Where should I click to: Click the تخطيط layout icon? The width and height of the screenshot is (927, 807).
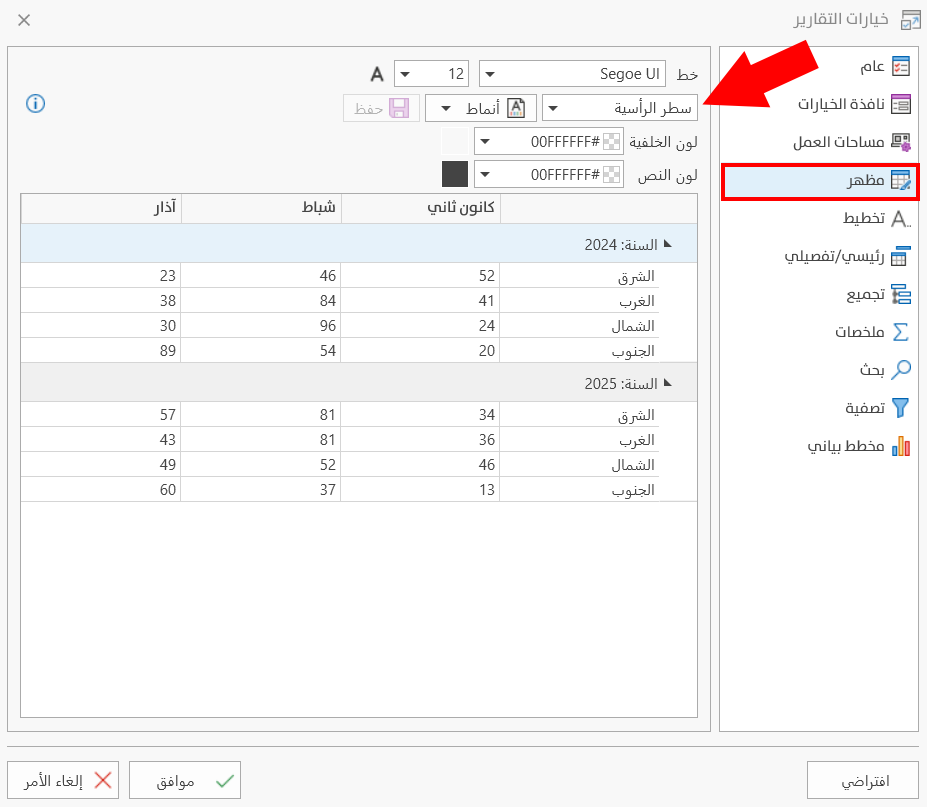(900, 219)
